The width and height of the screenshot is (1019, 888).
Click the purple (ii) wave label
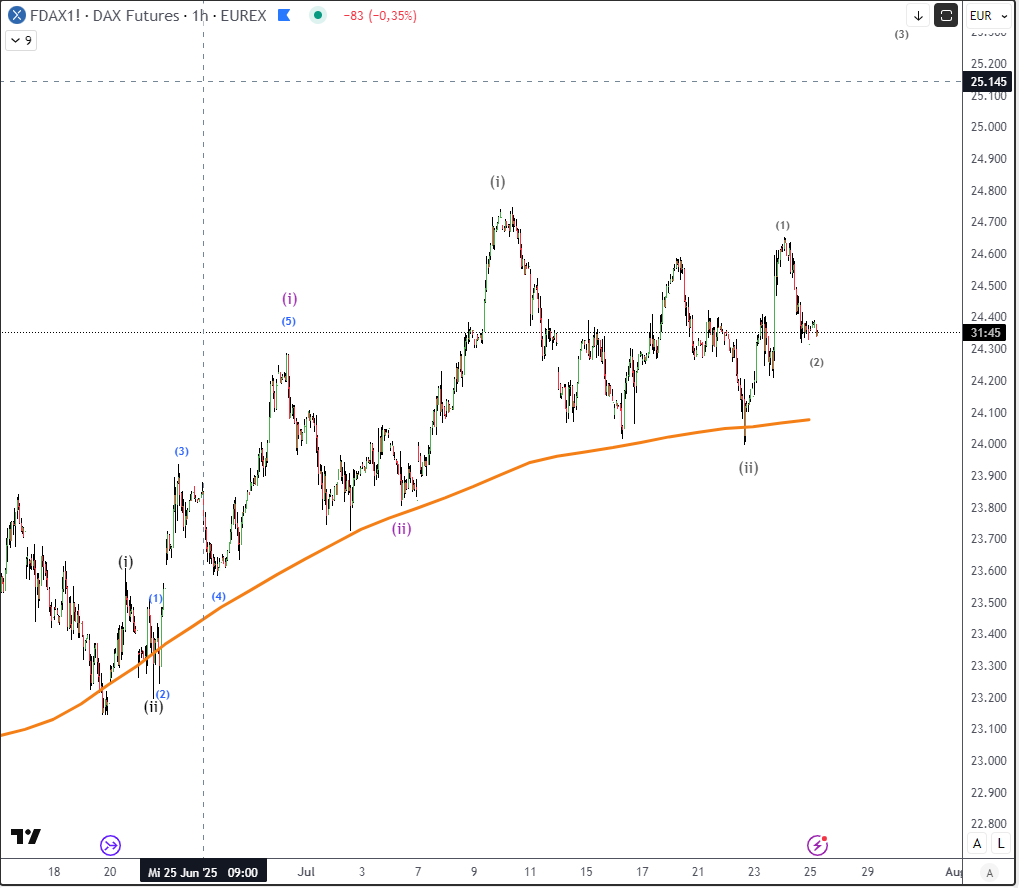coord(401,529)
